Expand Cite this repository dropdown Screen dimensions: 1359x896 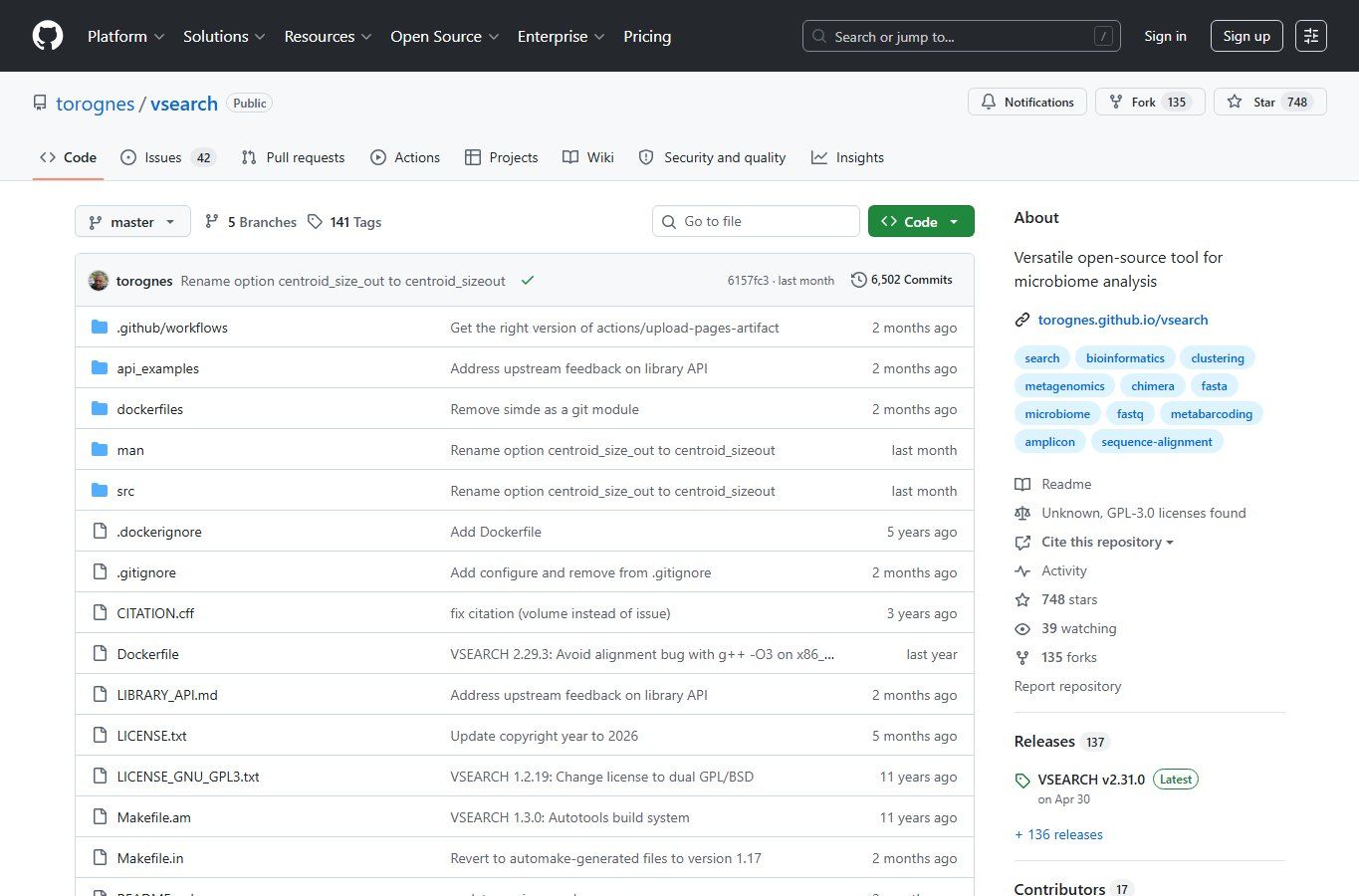click(x=1107, y=543)
